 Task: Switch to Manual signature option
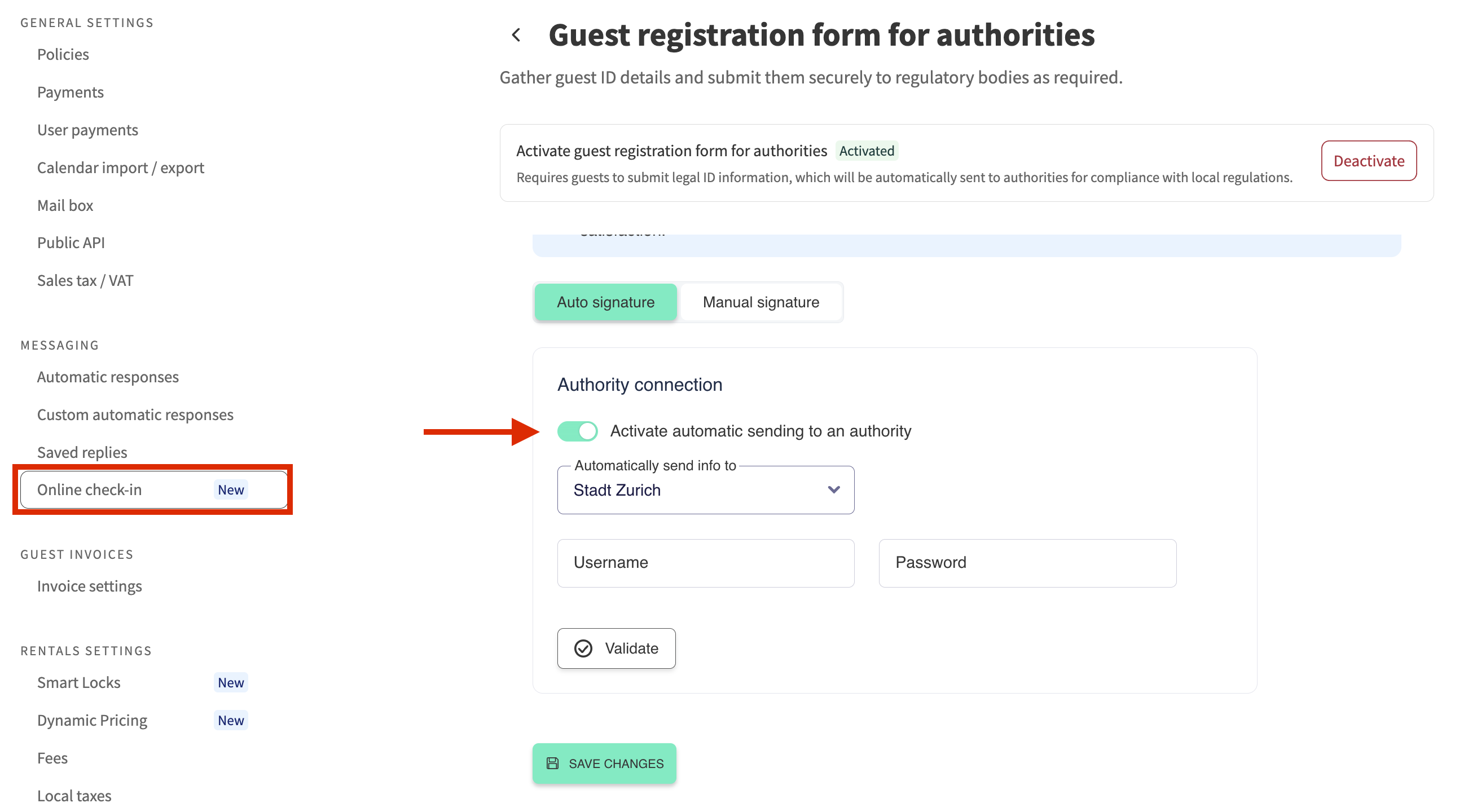[761, 302]
